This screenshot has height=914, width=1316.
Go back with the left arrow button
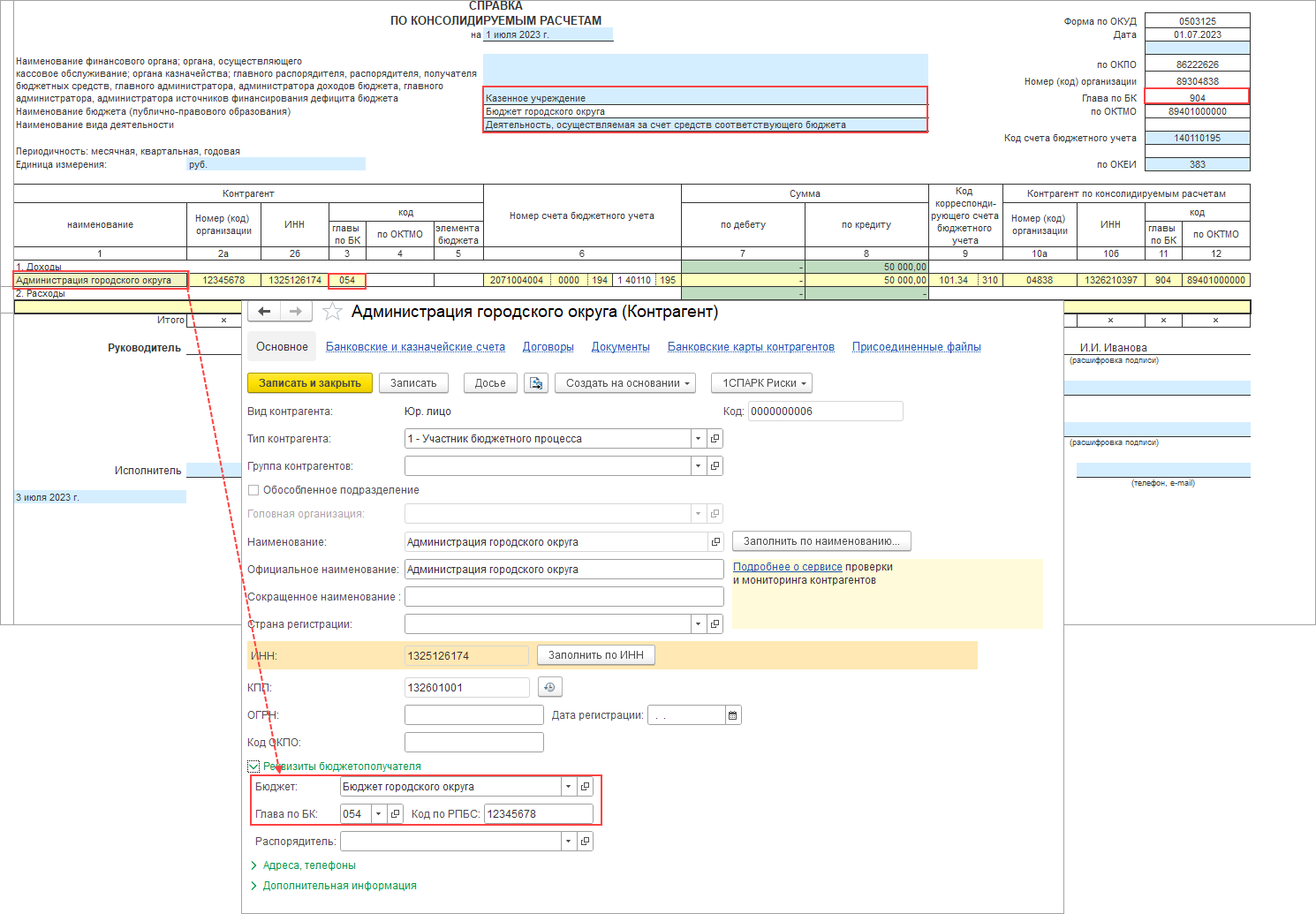pos(264,311)
